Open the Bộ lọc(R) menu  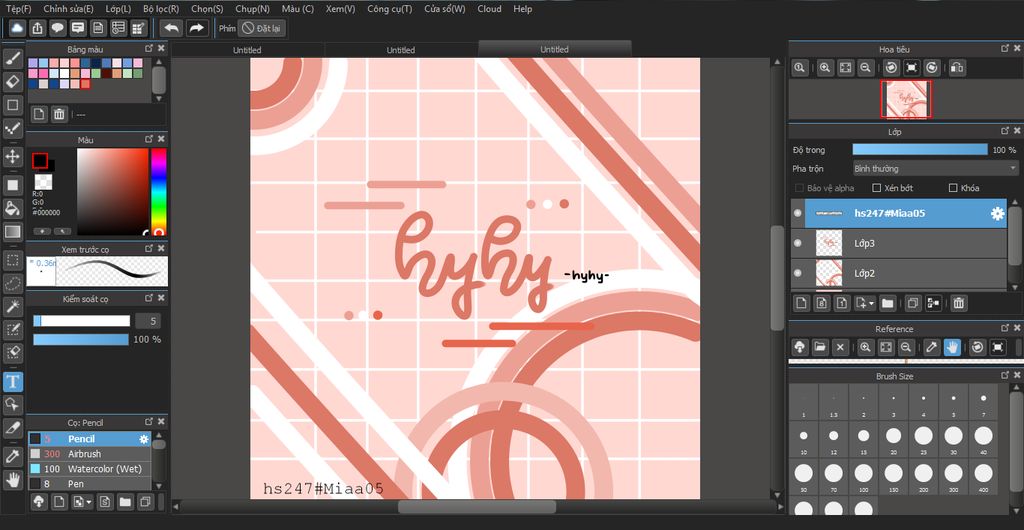coord(161,9)
